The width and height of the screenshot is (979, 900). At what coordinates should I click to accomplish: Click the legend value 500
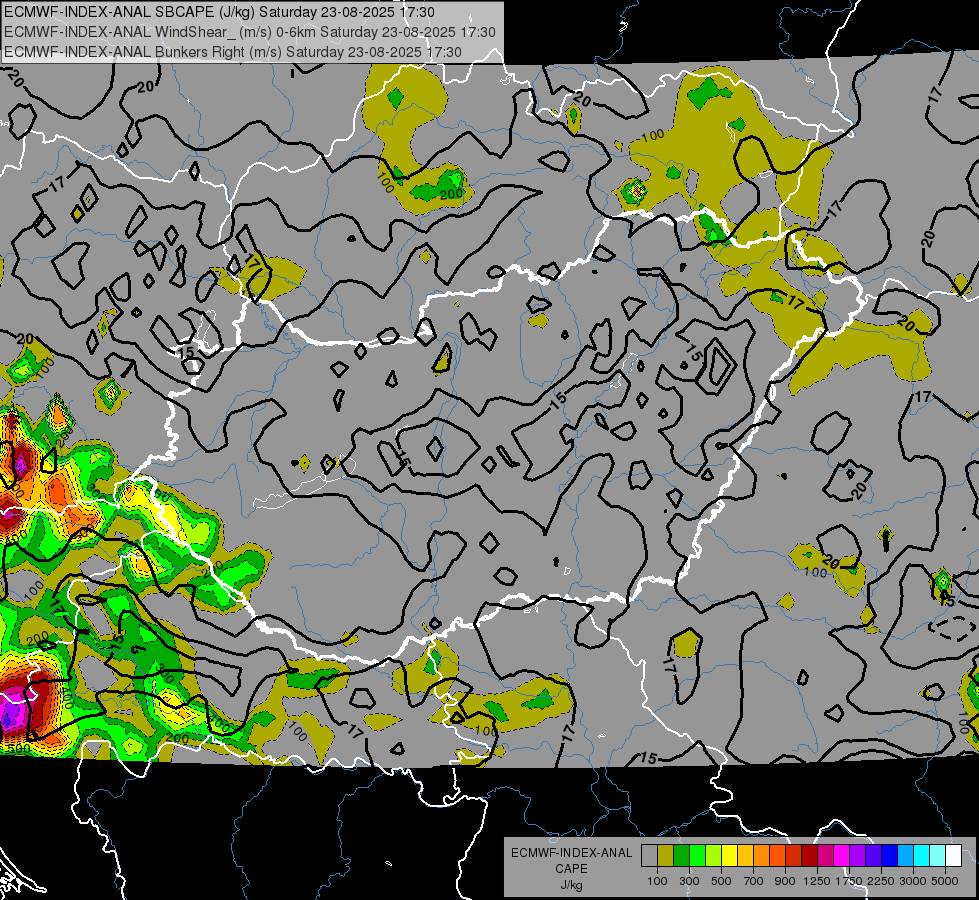click(721, 881)
